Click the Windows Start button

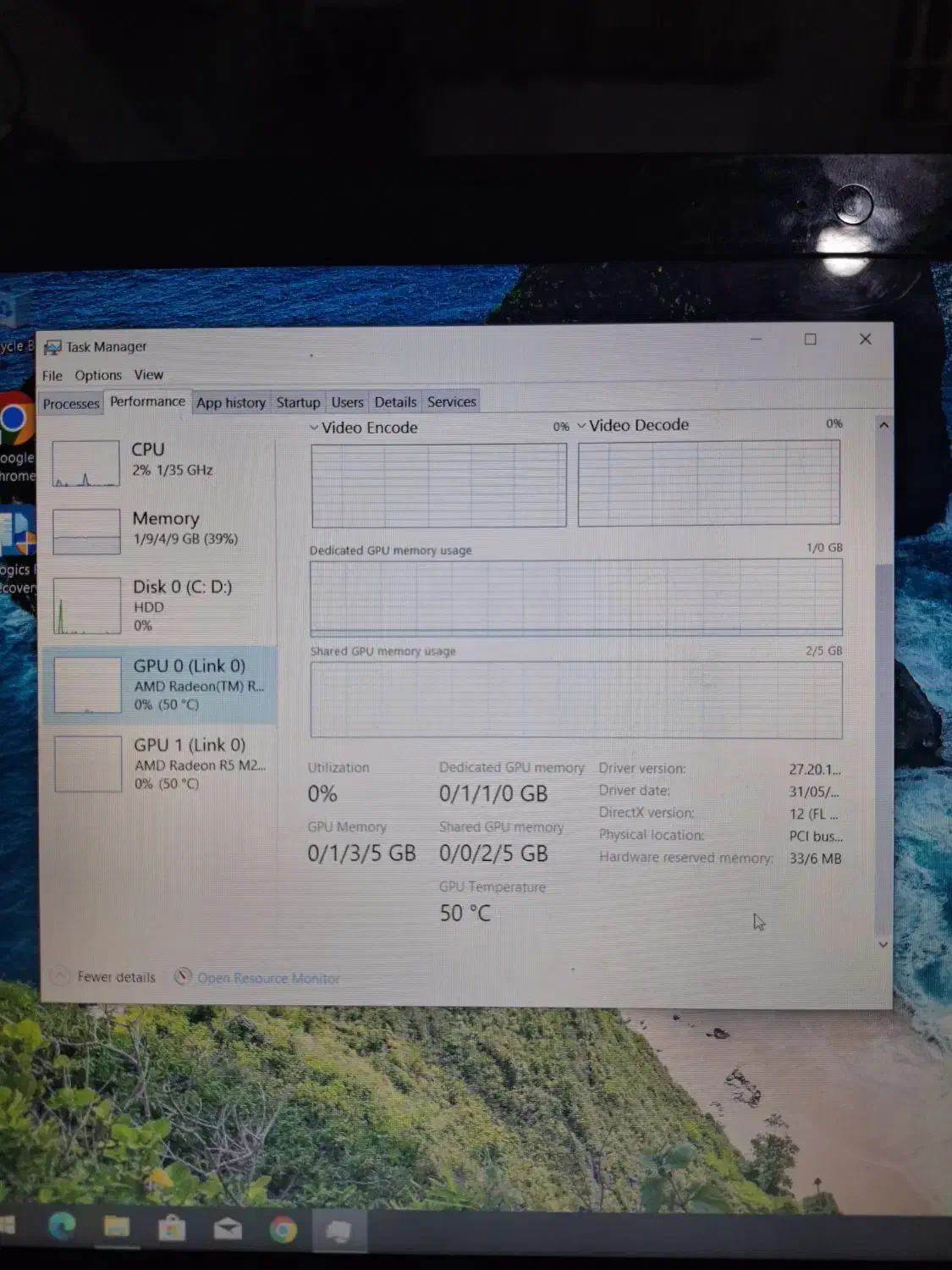point(8,1226)
